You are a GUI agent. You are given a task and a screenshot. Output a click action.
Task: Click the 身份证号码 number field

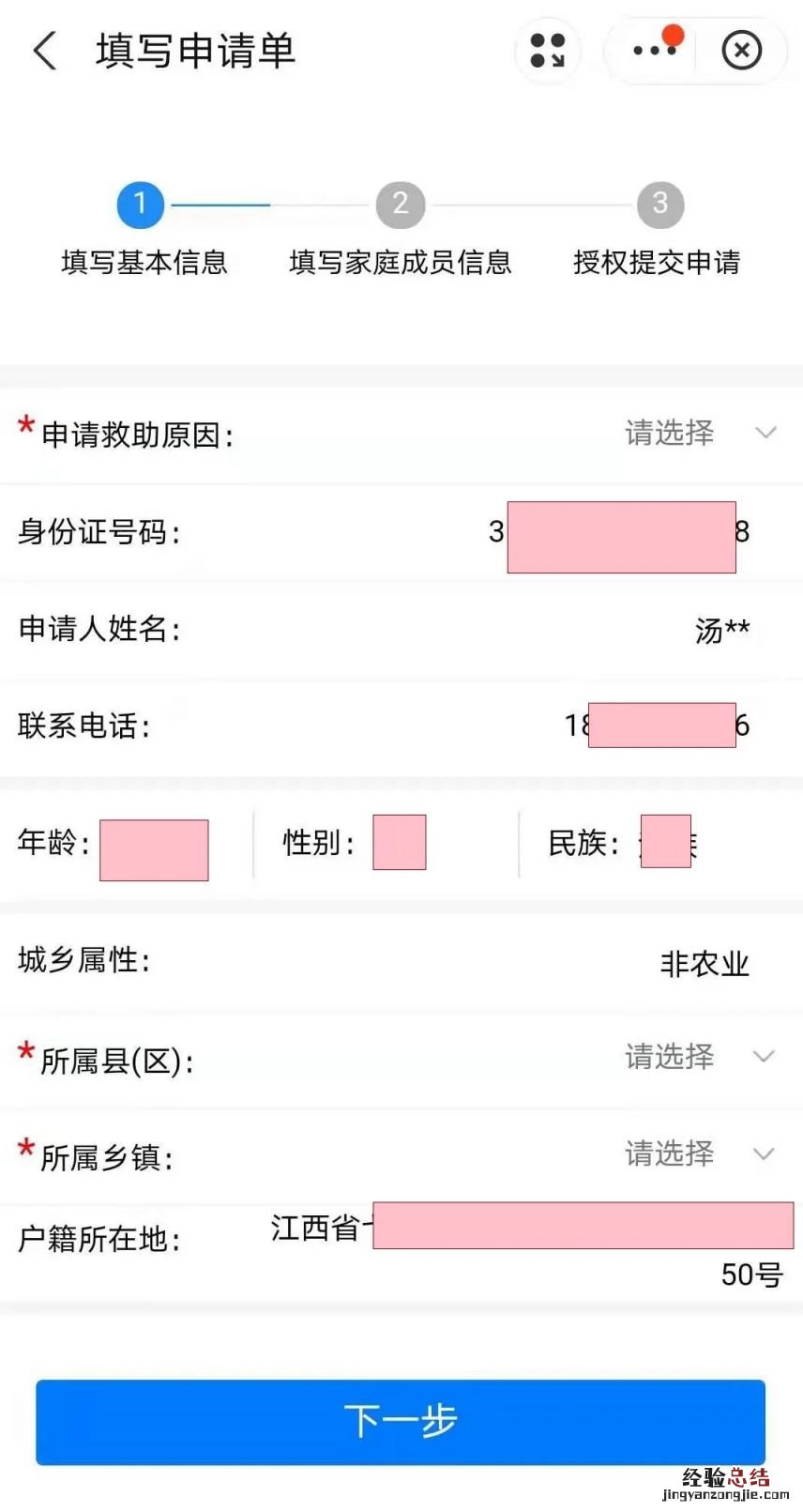pyautogui.click(x=619, y=534)
